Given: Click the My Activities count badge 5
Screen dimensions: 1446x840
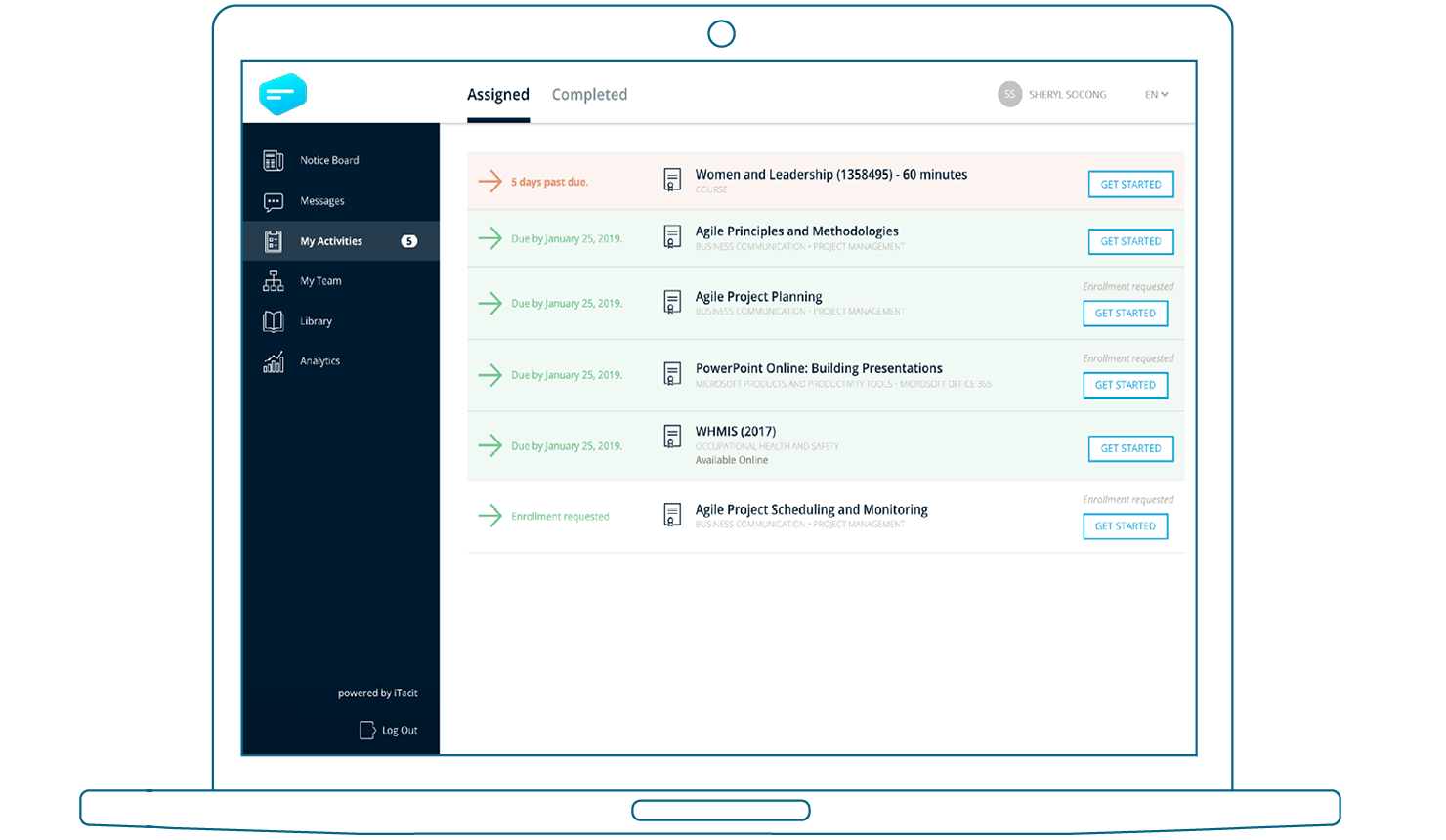Looking at the screenshot, I should [409, 241].
